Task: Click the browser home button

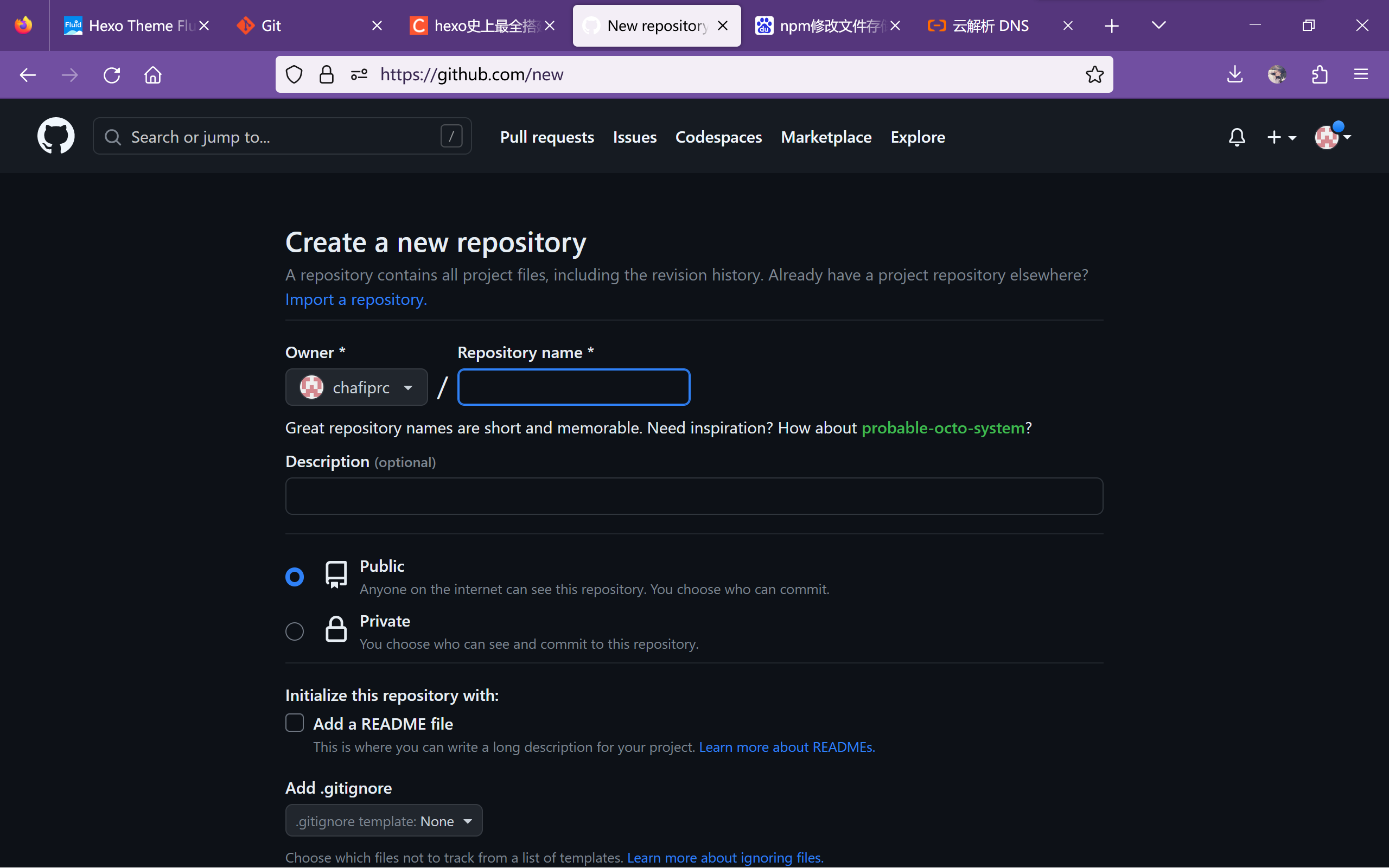Action: click(152, 75)
